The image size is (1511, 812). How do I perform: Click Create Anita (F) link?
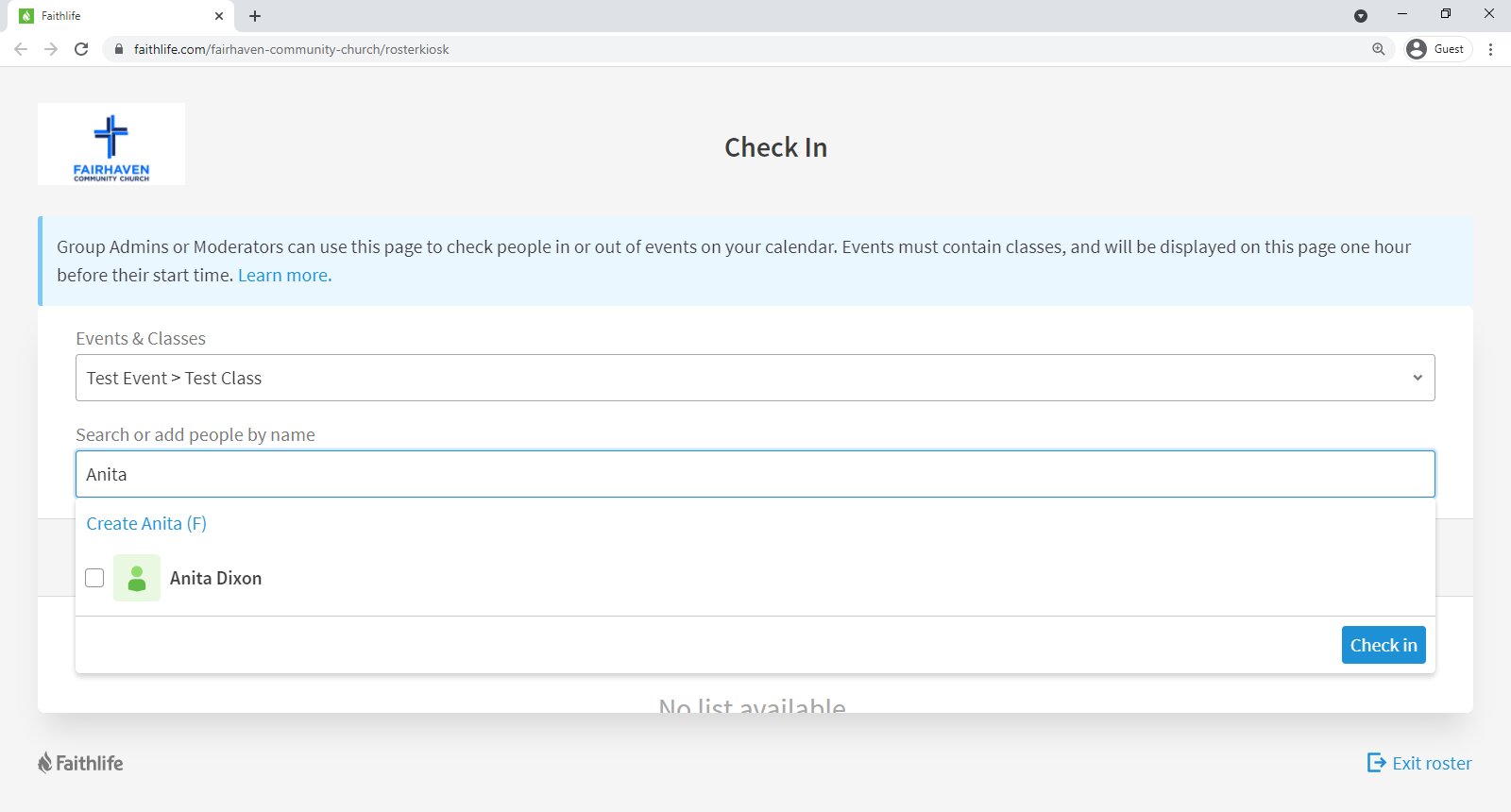coord(146,524)
